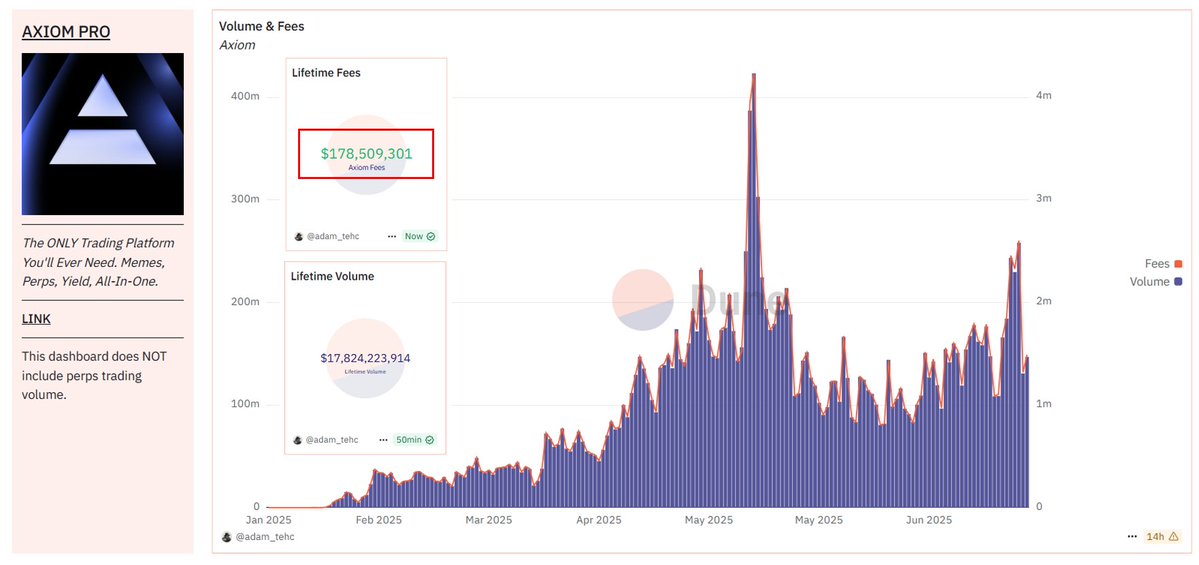Image resolution: width=1199 pixels, height=565 pixels.
Task: Open @adam_tehc author in Lifetime Volume card
Action: point(332,440)
